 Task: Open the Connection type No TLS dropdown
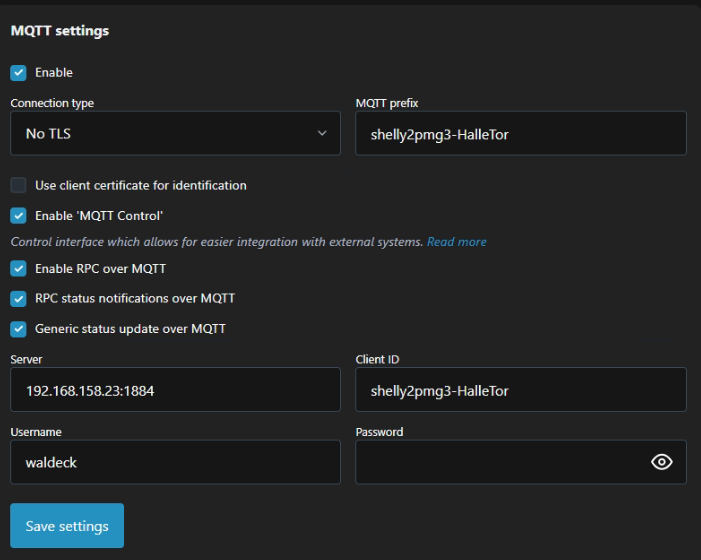(175, 133)
